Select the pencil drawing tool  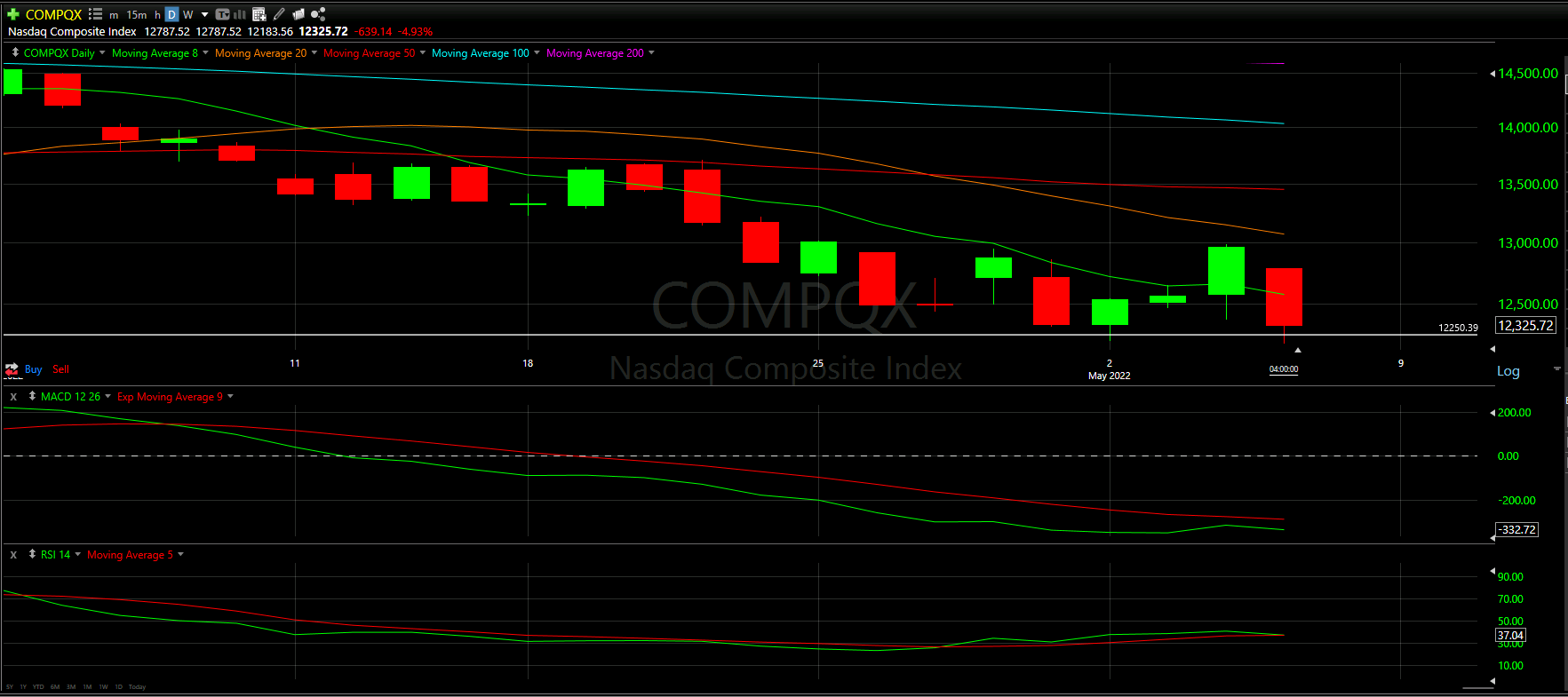tap(279, 14)
